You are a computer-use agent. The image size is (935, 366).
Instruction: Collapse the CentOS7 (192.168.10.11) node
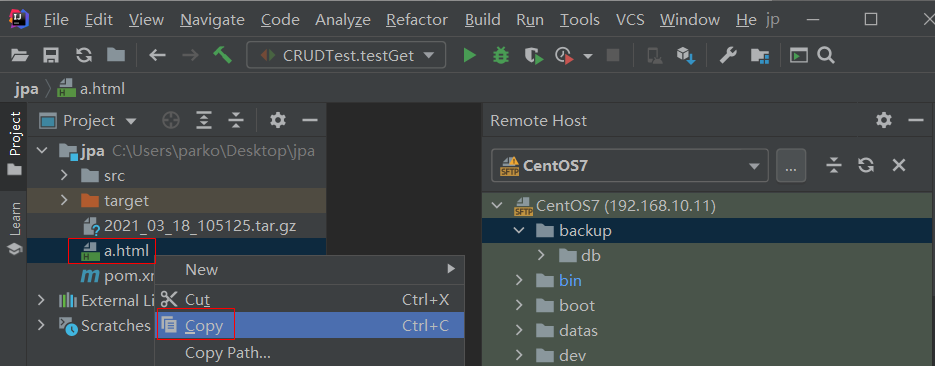point(496,206)
